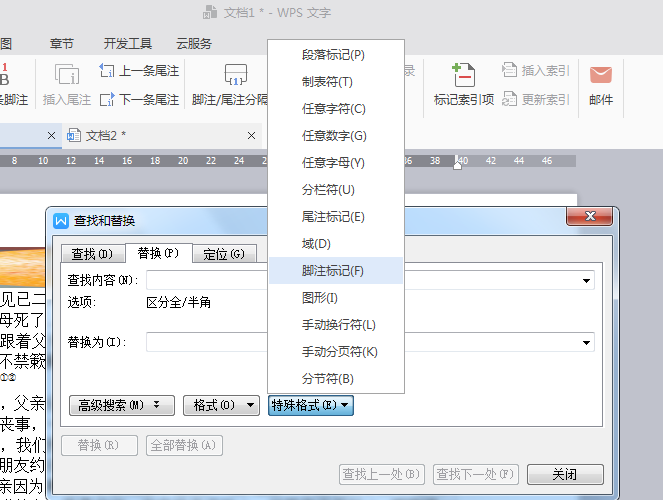The image size is (663, 500).
Task: Open the 章节 ribbon tab
Action: pos(62,44)
